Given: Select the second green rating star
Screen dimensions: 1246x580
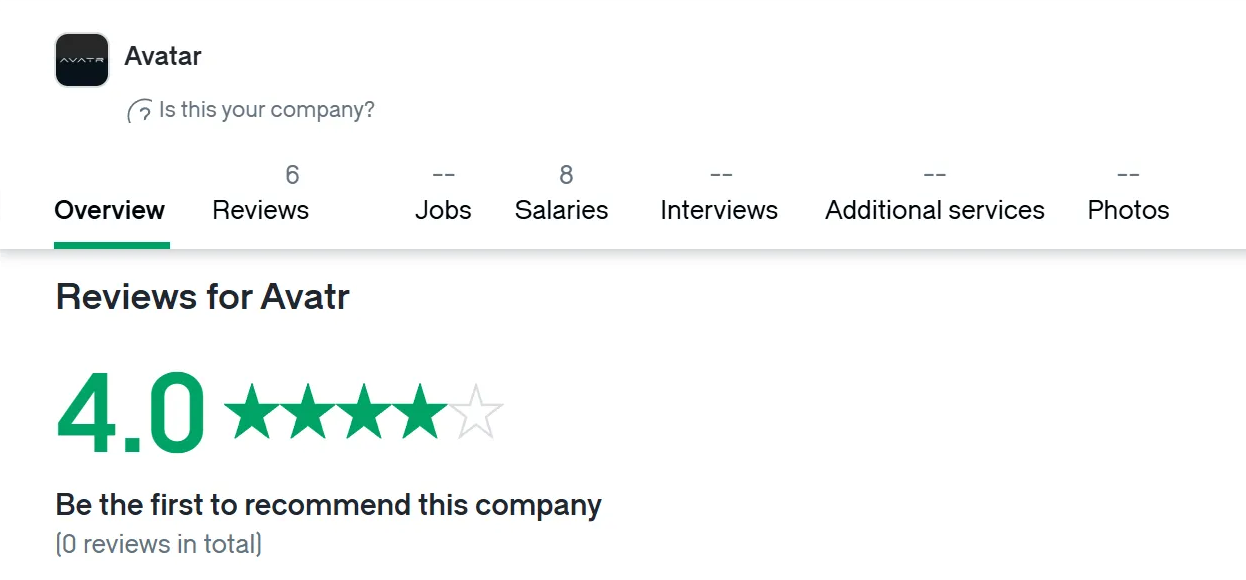Looking at the screenshot, I should pyautogui.click(x=306, y=411).
